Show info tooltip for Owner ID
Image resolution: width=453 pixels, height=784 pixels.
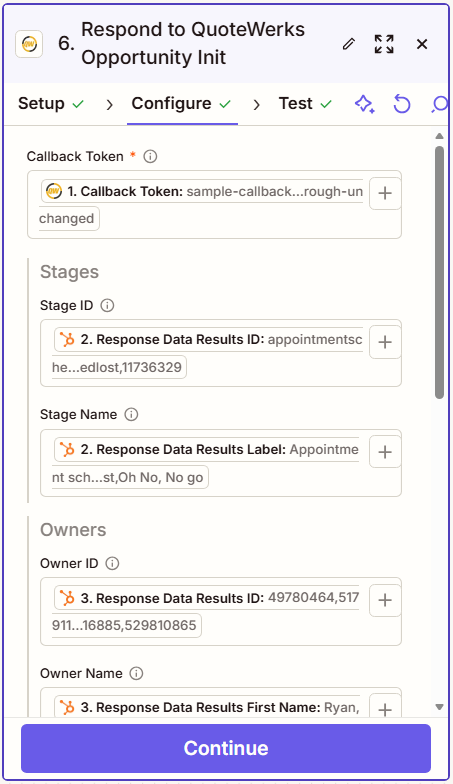point(112,564)
